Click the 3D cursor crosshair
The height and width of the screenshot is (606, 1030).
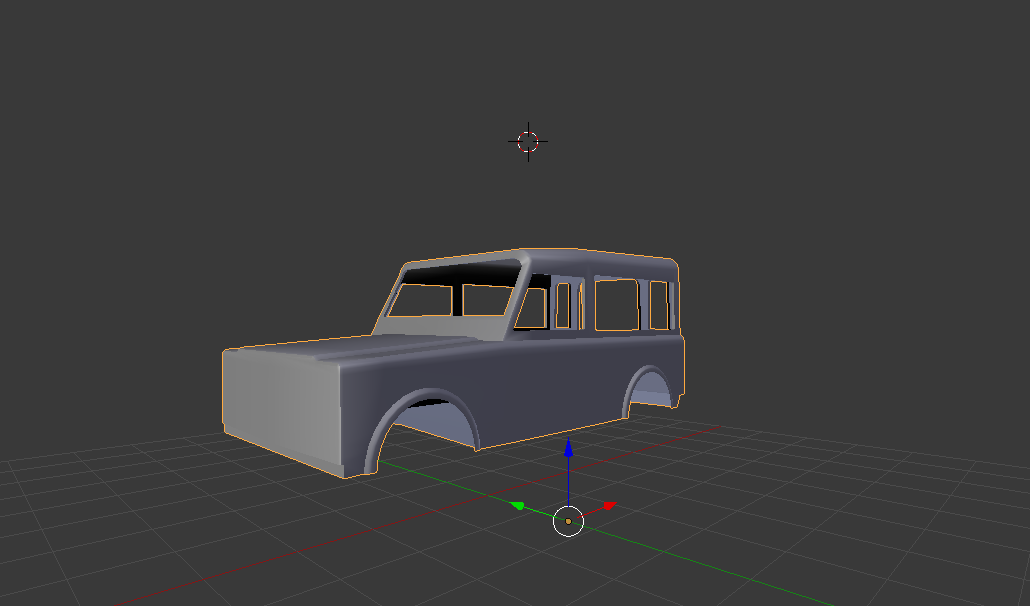[528, 141]
